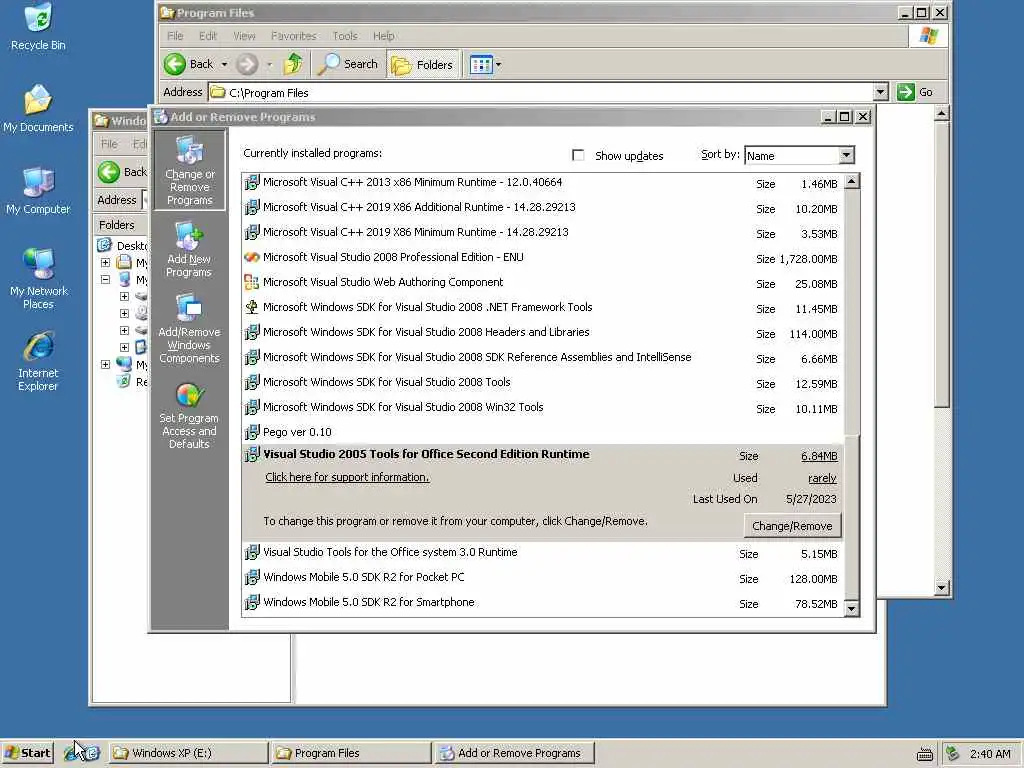Select Windows Mobile 5.0 SDK R2 for Smartphone
Screen dimensions: 1024x768
click(543, 603)
